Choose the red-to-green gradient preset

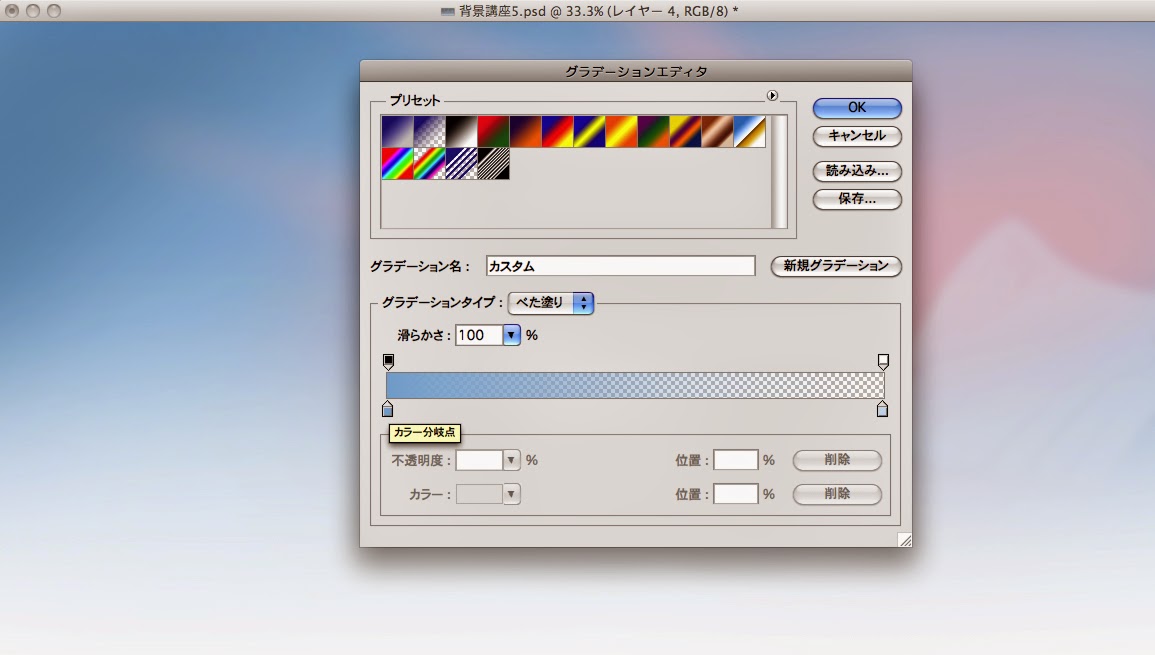pyautogui.click(x=494, y=131)
